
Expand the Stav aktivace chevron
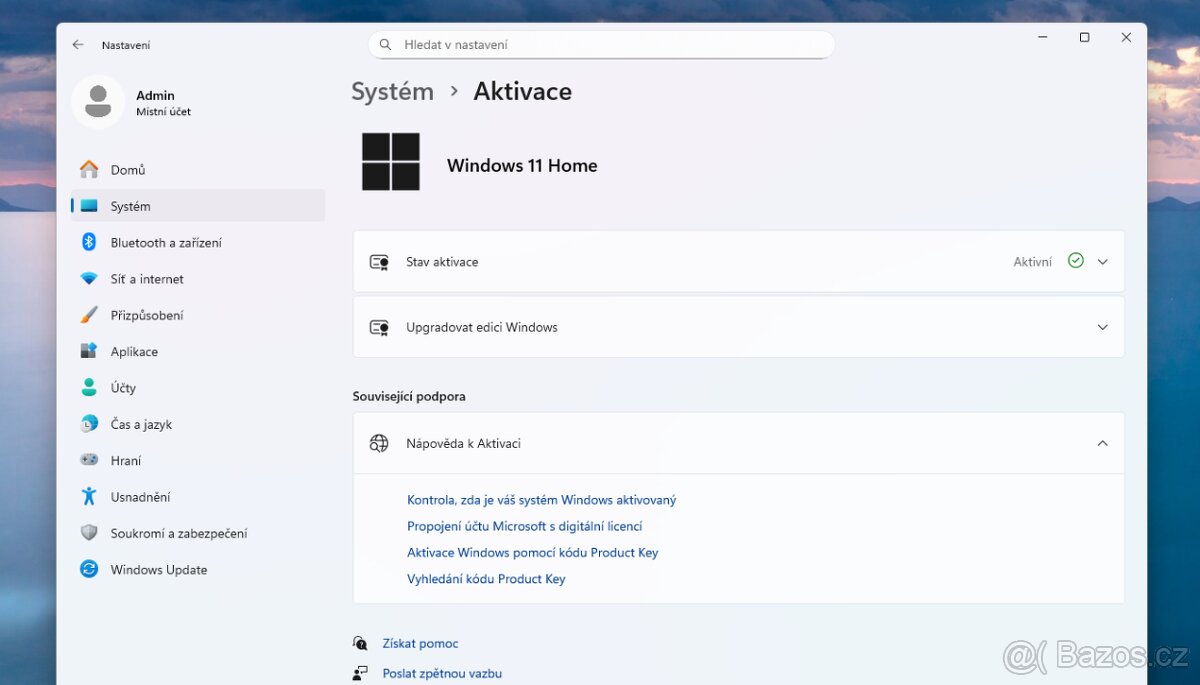coord(1103,262)
